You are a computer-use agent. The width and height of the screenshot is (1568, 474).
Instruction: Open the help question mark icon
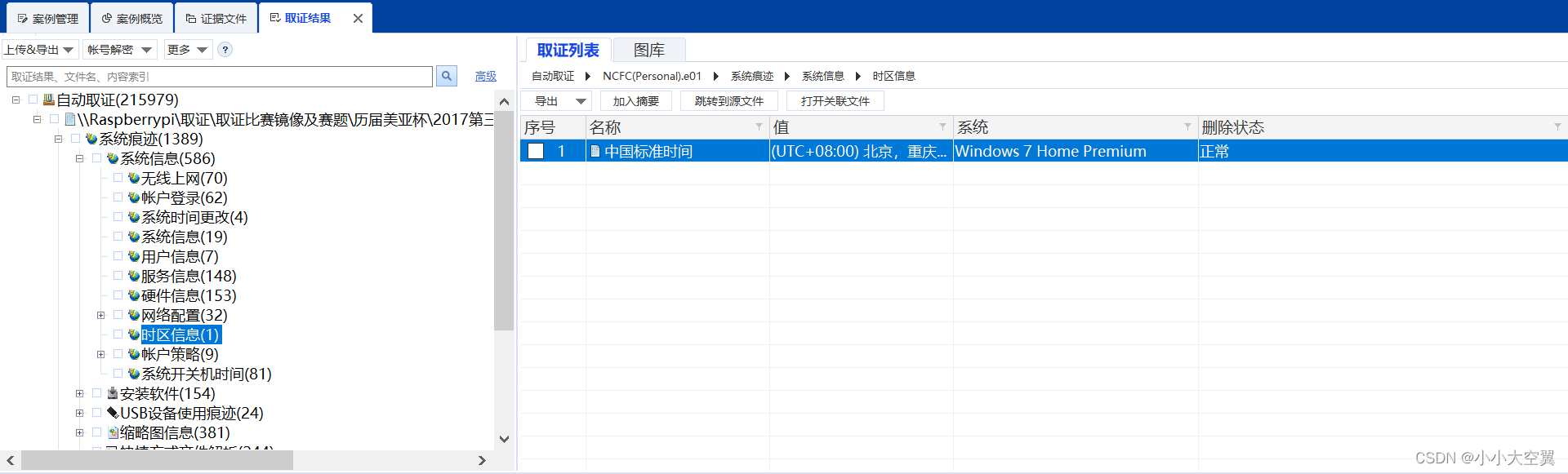pyautogui.click(x=225, y=50)
